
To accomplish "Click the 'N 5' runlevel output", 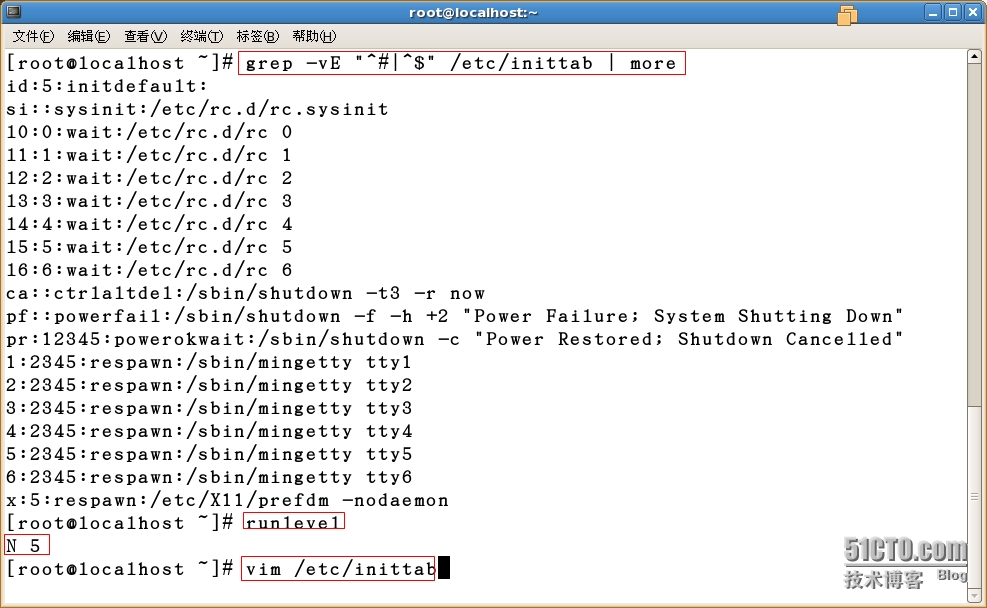I will [24, 546].
